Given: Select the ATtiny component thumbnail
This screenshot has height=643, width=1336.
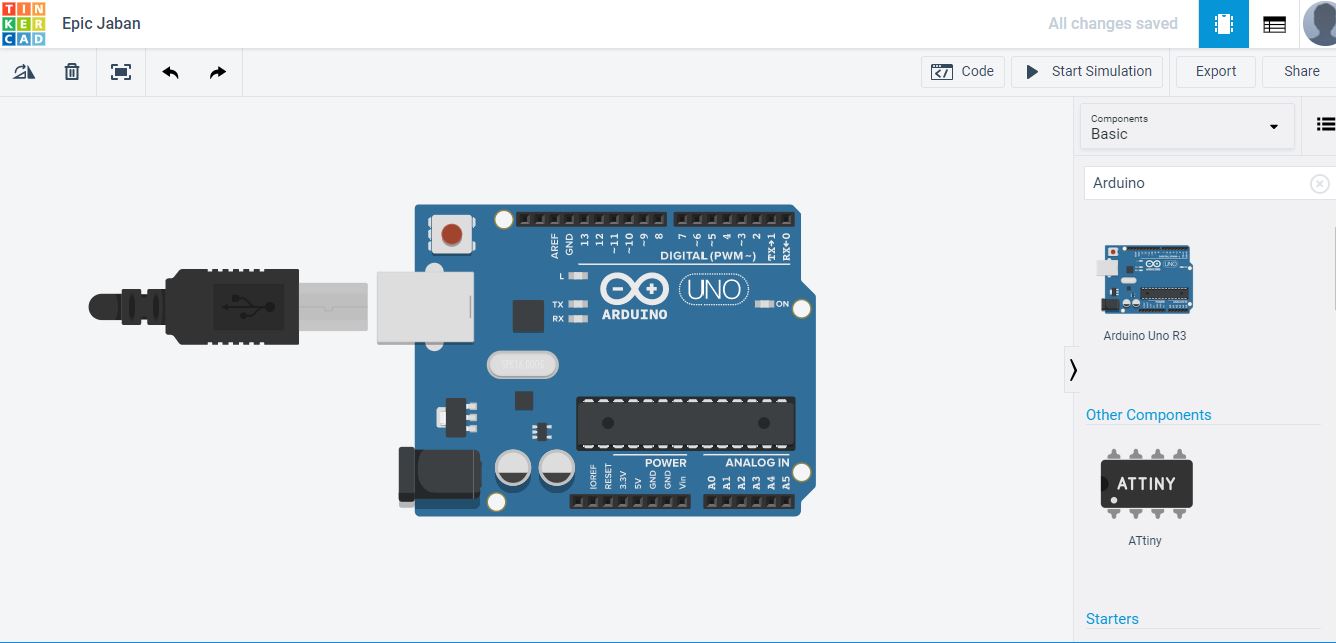Looking at the screenshot, I should pyautogui.click(x=1146, y=486).
